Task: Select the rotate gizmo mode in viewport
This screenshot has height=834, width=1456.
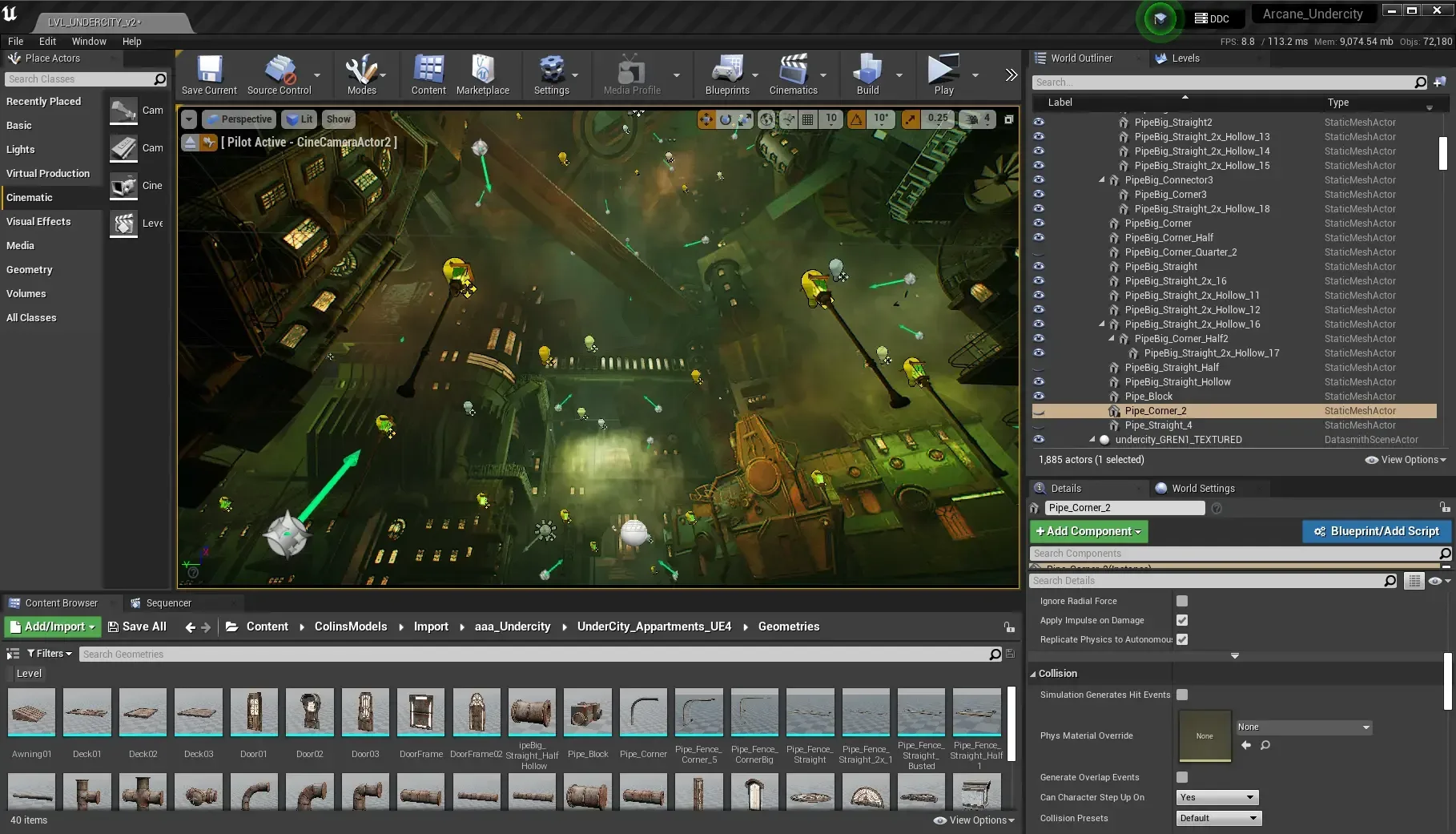Action: (x=726, y=119)
